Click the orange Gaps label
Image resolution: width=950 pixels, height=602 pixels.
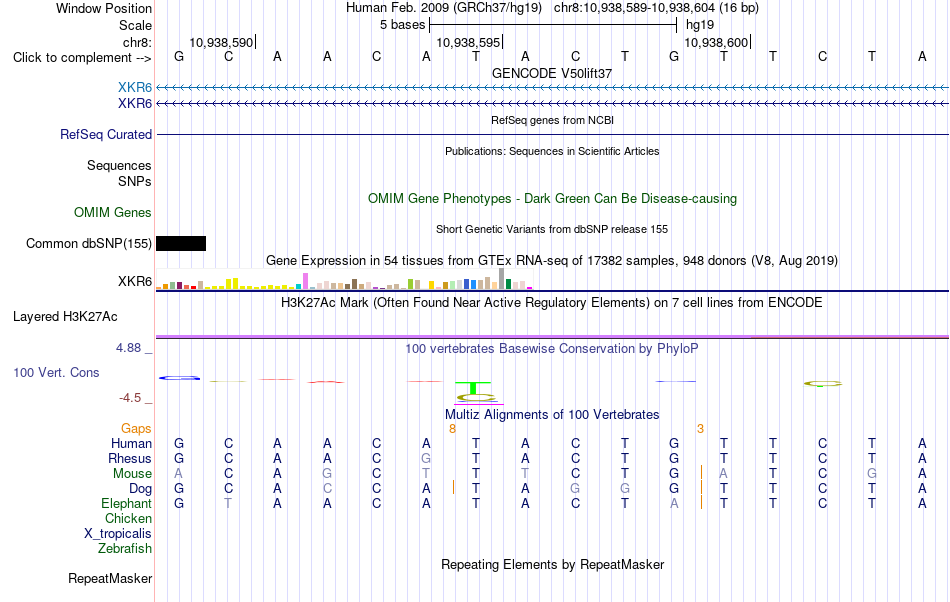[x=136, y=429]
